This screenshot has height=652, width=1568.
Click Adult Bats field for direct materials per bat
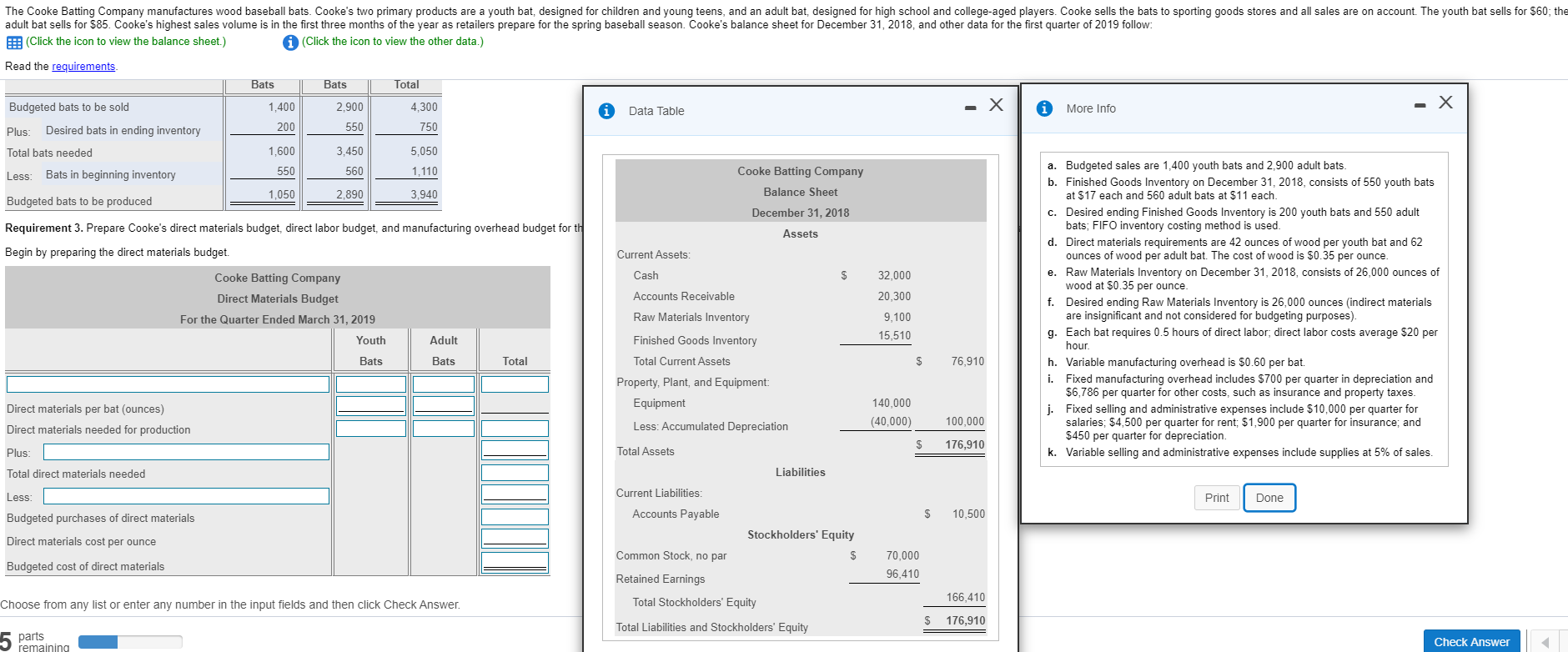coord(444,405)
